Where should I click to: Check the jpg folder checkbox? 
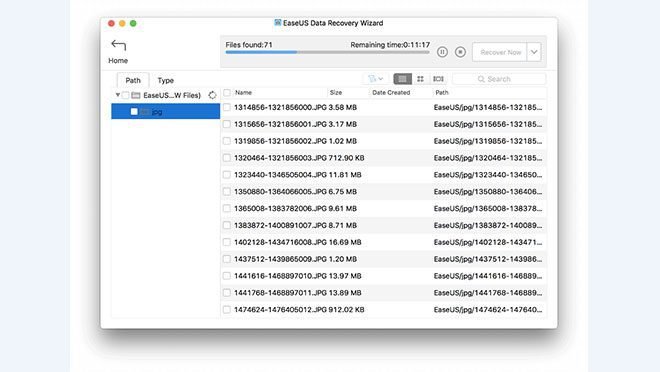pos(134,112)
